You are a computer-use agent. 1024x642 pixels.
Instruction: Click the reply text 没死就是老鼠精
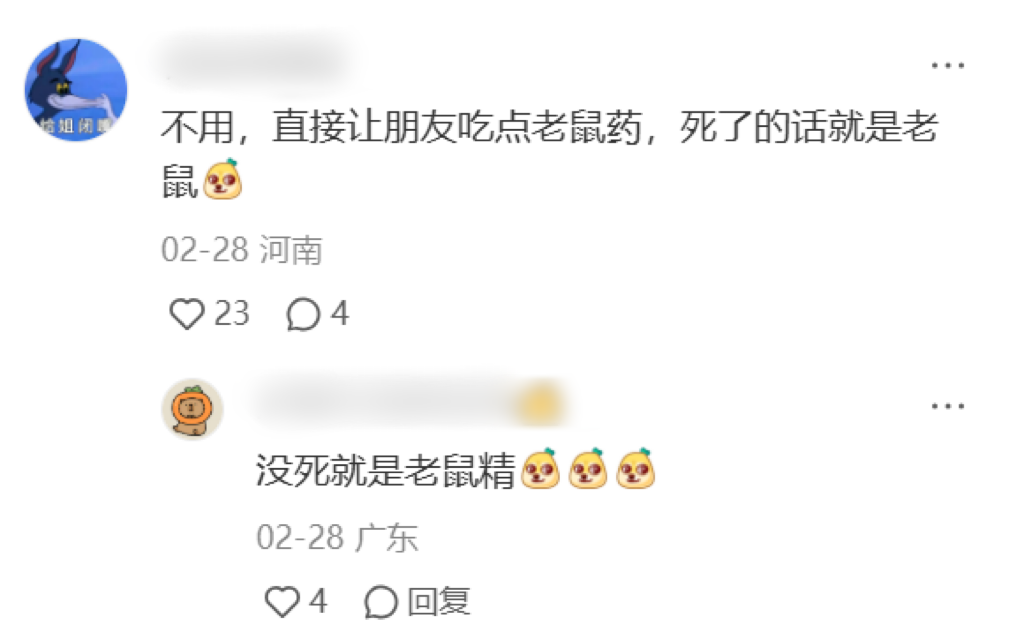[x=385, y=470]
